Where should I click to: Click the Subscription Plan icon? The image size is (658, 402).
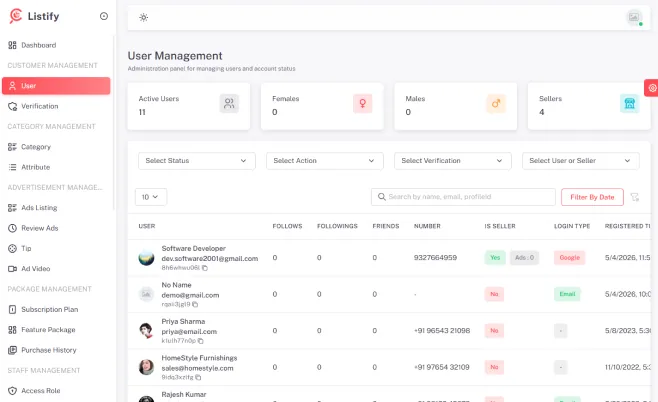(x=12, y=309)
